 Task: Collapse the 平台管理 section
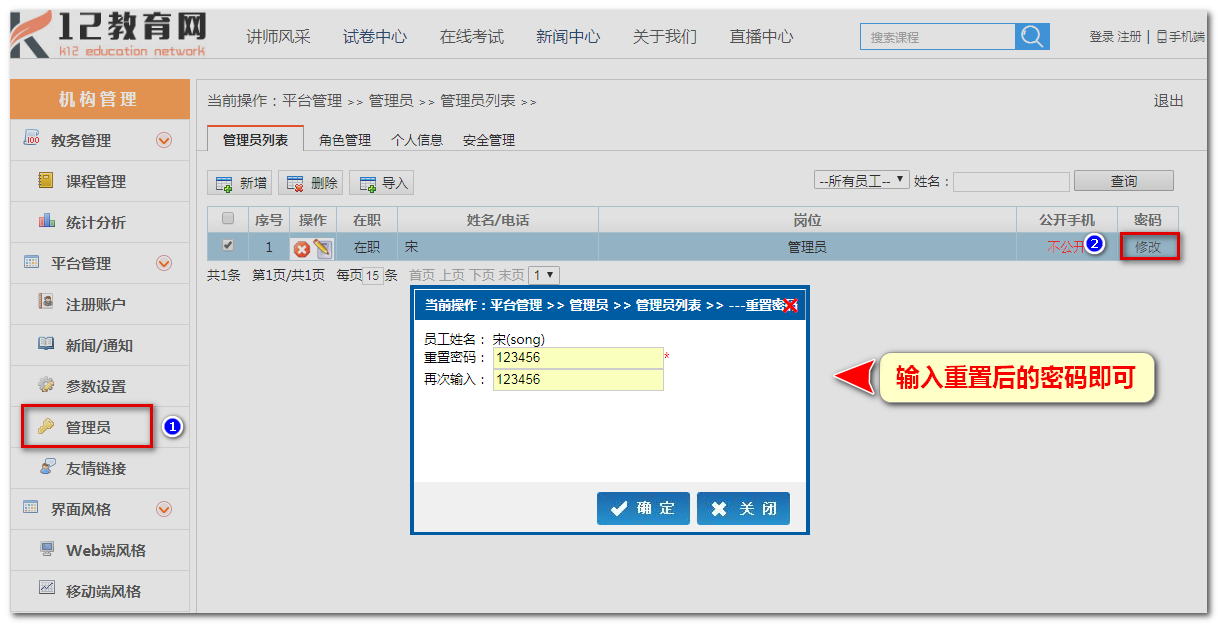[164, 264]
